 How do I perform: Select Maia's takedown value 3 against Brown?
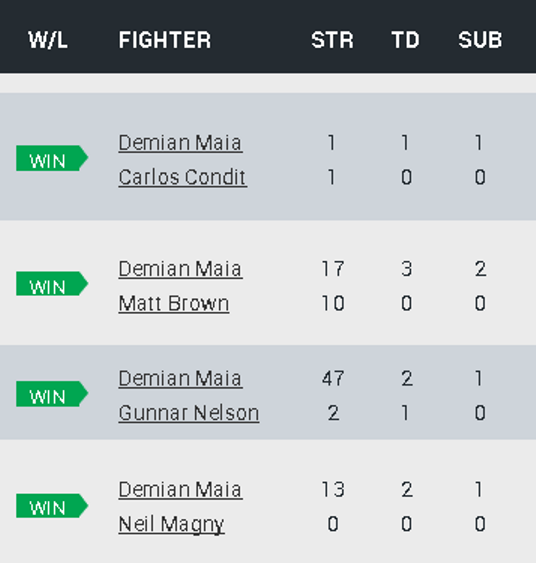tap(406, 269)
